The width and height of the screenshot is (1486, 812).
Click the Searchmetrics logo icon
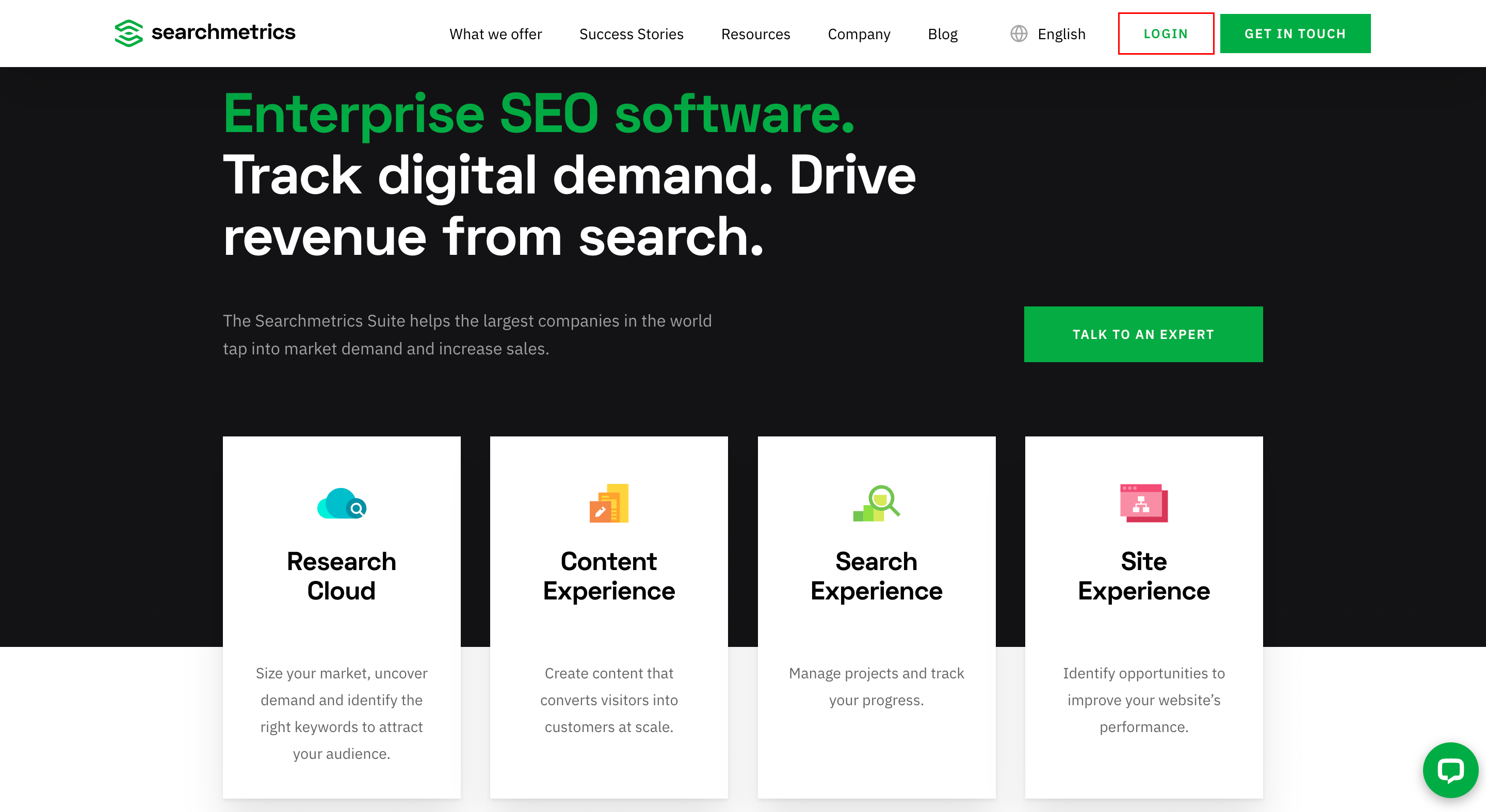click(128, 34)
